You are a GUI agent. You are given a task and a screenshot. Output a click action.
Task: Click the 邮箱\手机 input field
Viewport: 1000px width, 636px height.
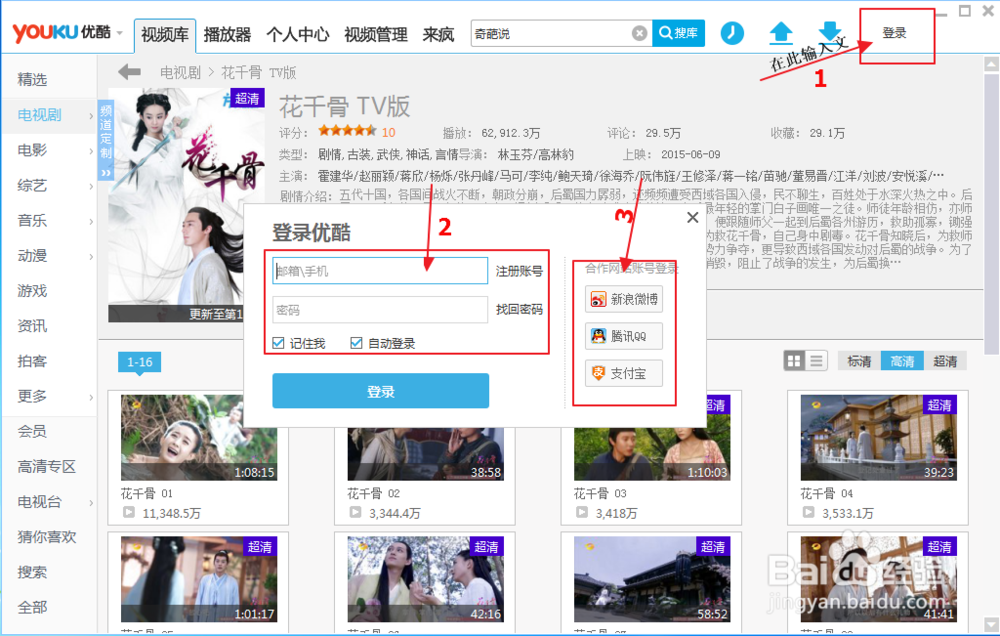coord(380,271)
